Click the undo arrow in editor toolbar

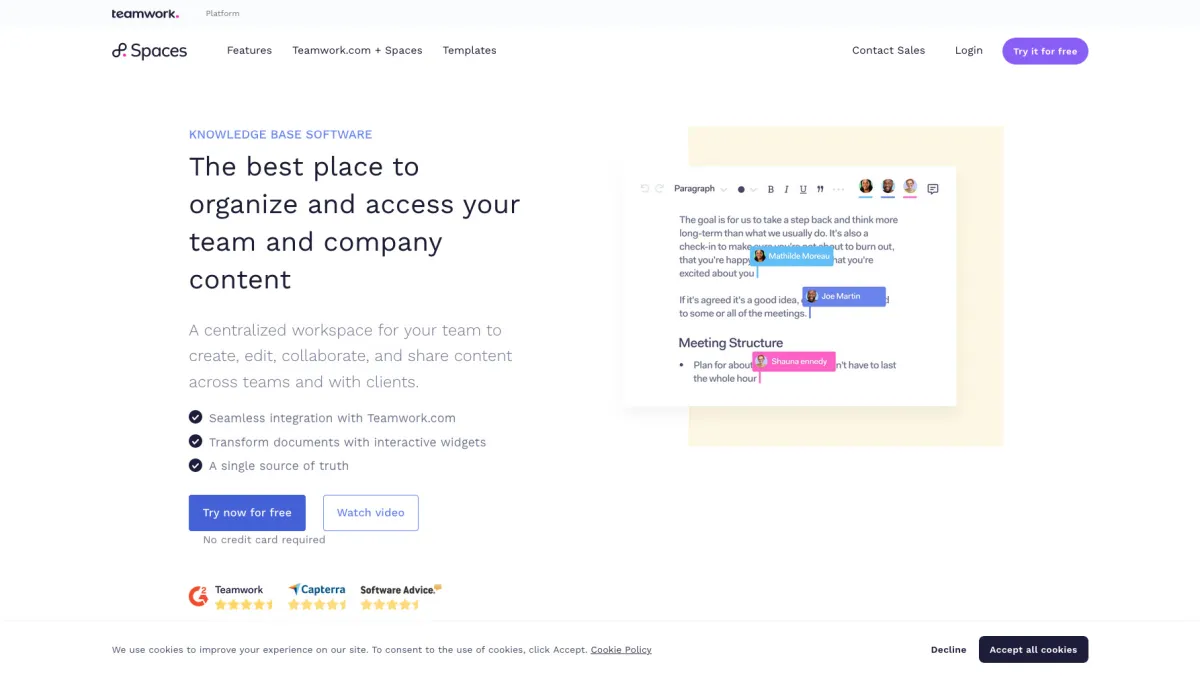coord(645,189)
